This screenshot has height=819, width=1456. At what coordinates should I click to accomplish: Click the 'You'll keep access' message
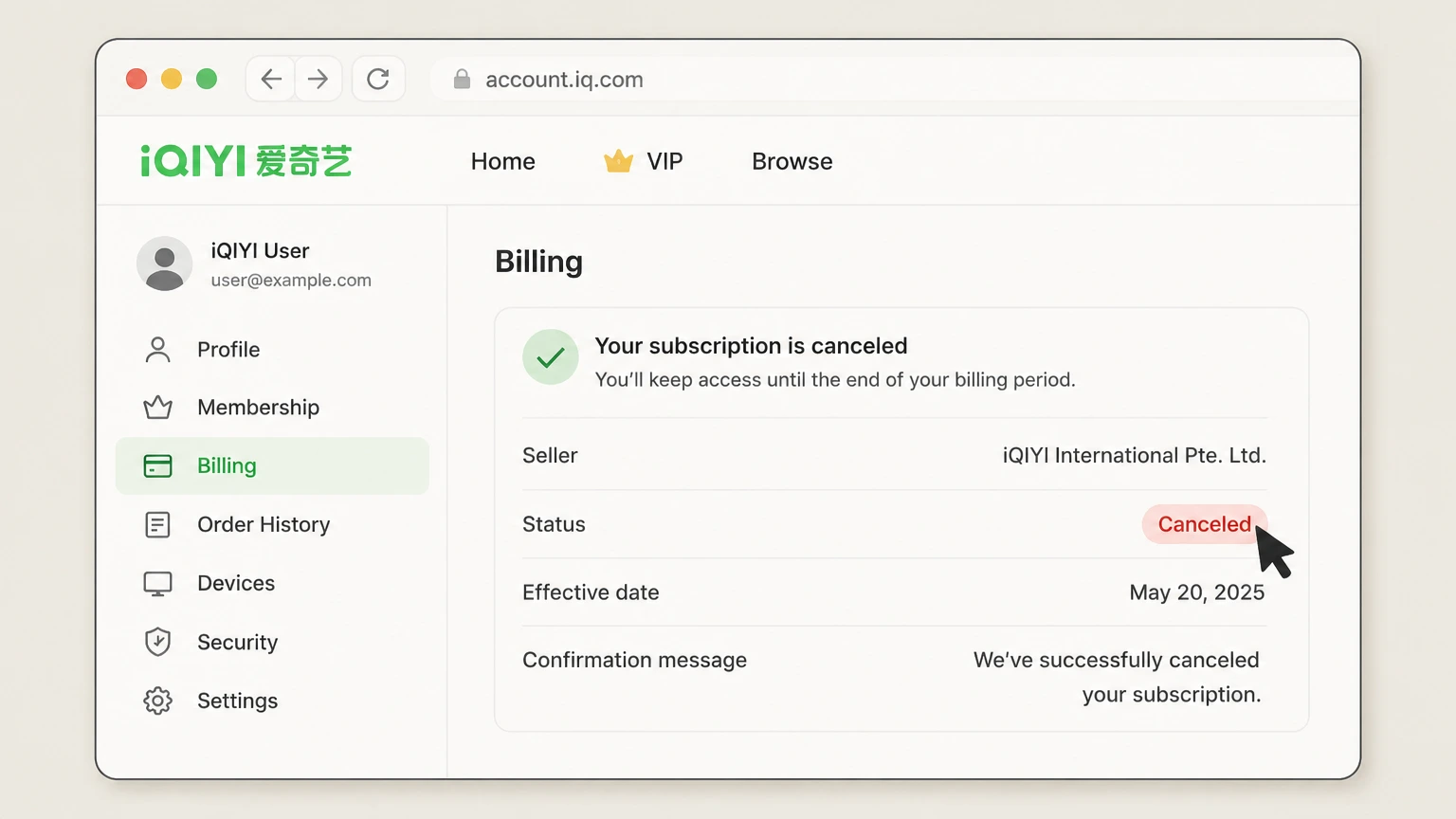tap(835, 380)
